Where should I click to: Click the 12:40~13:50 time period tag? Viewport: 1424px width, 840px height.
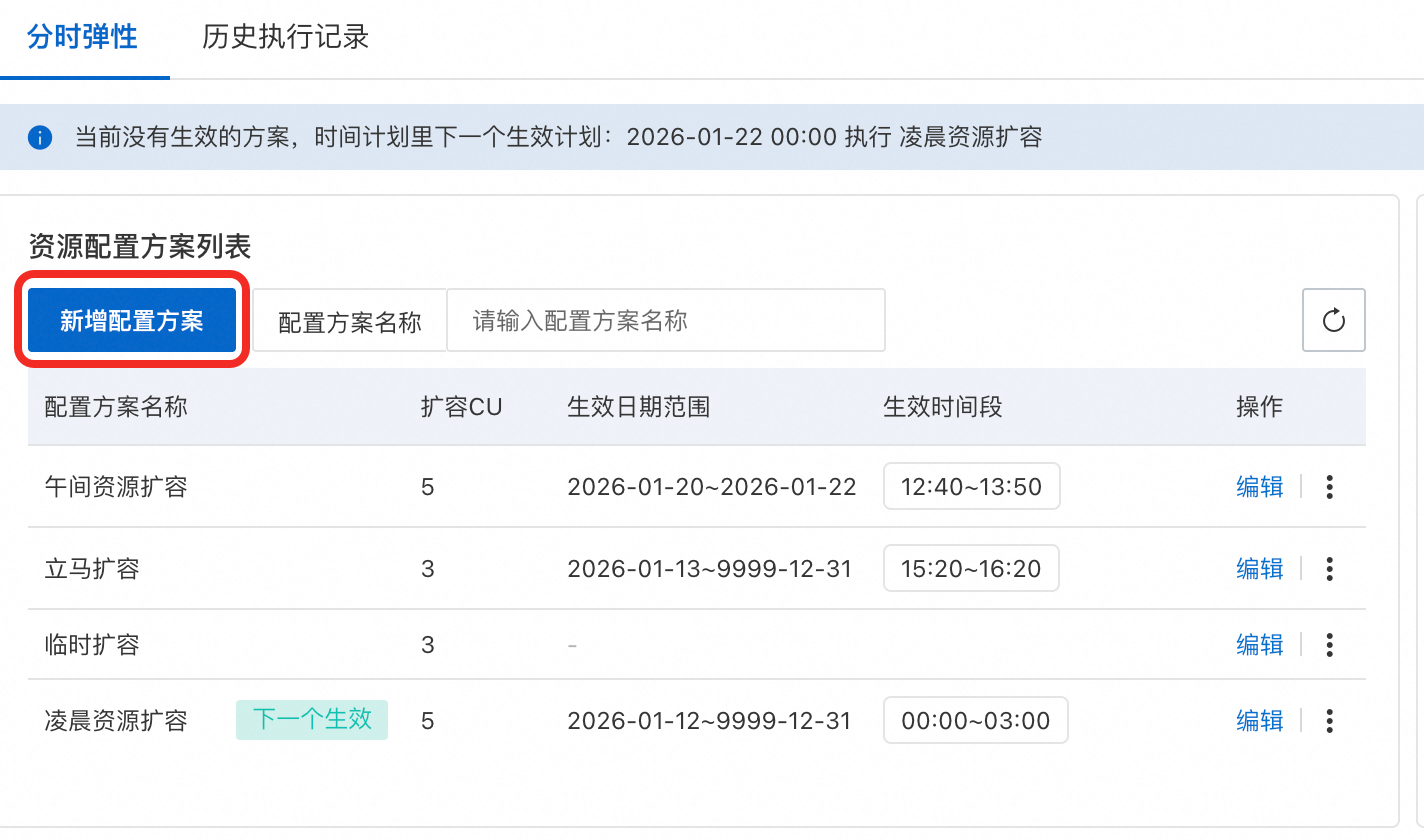click(971, 487)
